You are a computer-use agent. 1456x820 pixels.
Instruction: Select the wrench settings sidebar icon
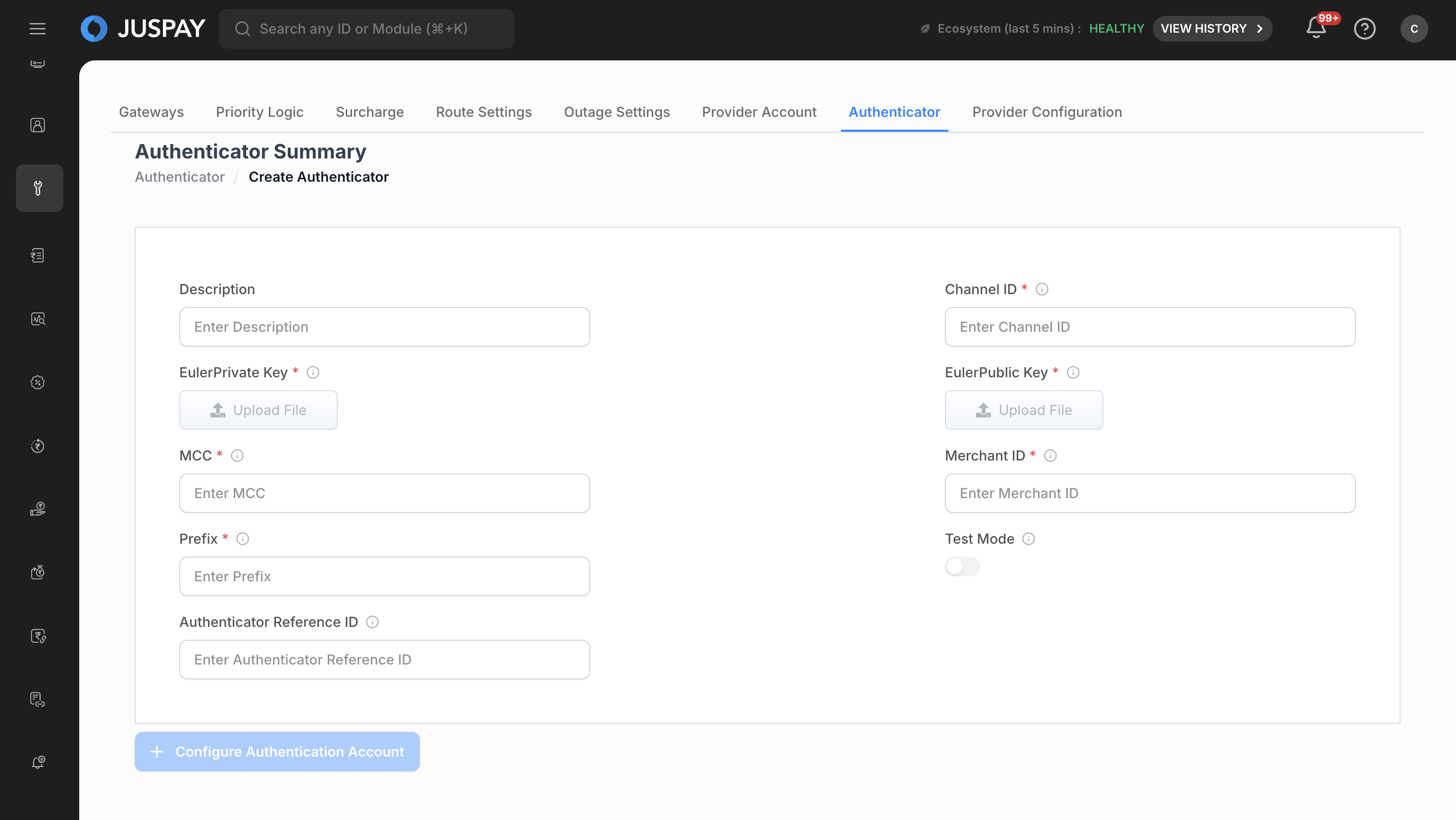39,188
